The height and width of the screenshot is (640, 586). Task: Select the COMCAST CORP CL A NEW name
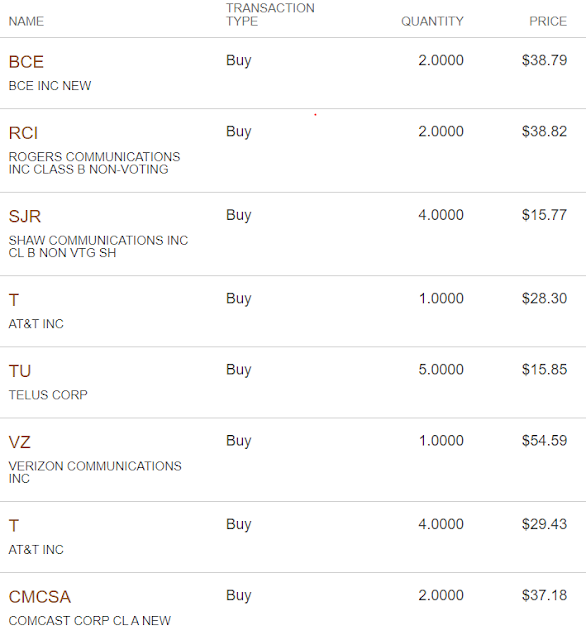pos(90,621)
